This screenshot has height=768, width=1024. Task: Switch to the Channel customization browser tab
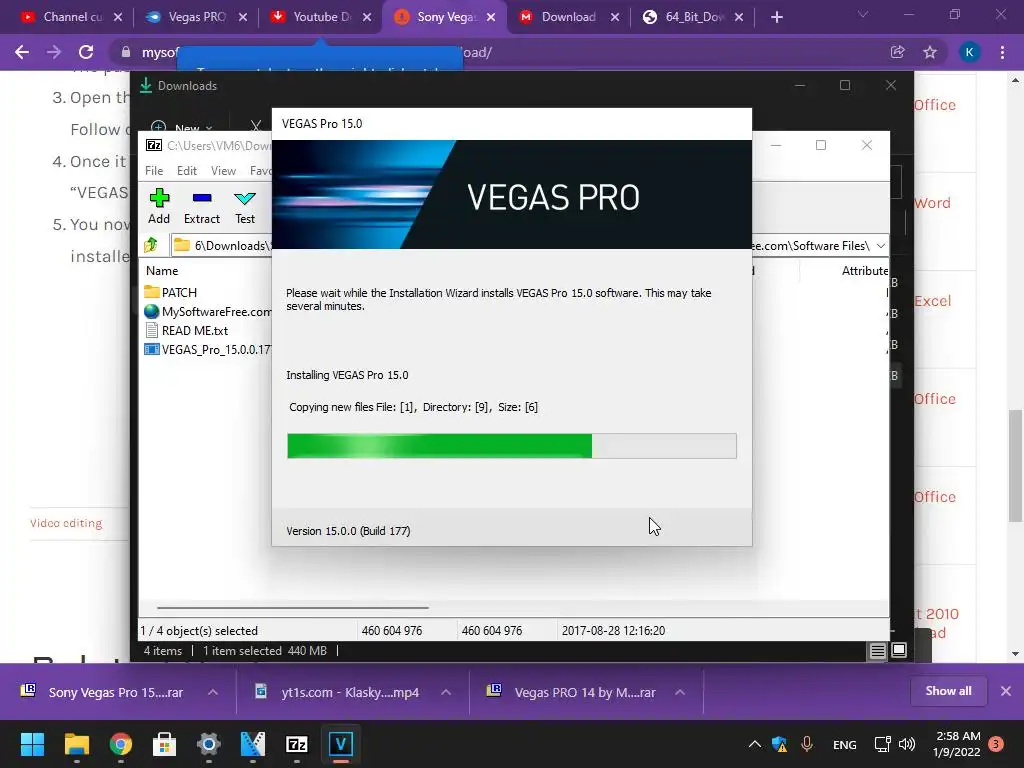(x=64, y=17)
